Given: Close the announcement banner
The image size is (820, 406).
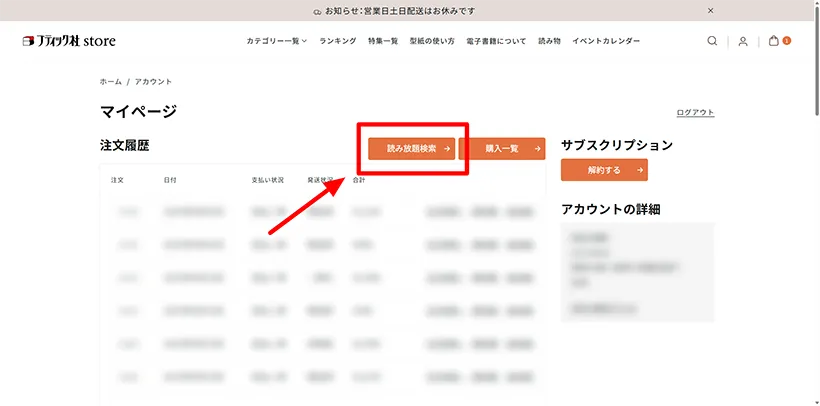Looking at the screenshot, I should [711, 10].
